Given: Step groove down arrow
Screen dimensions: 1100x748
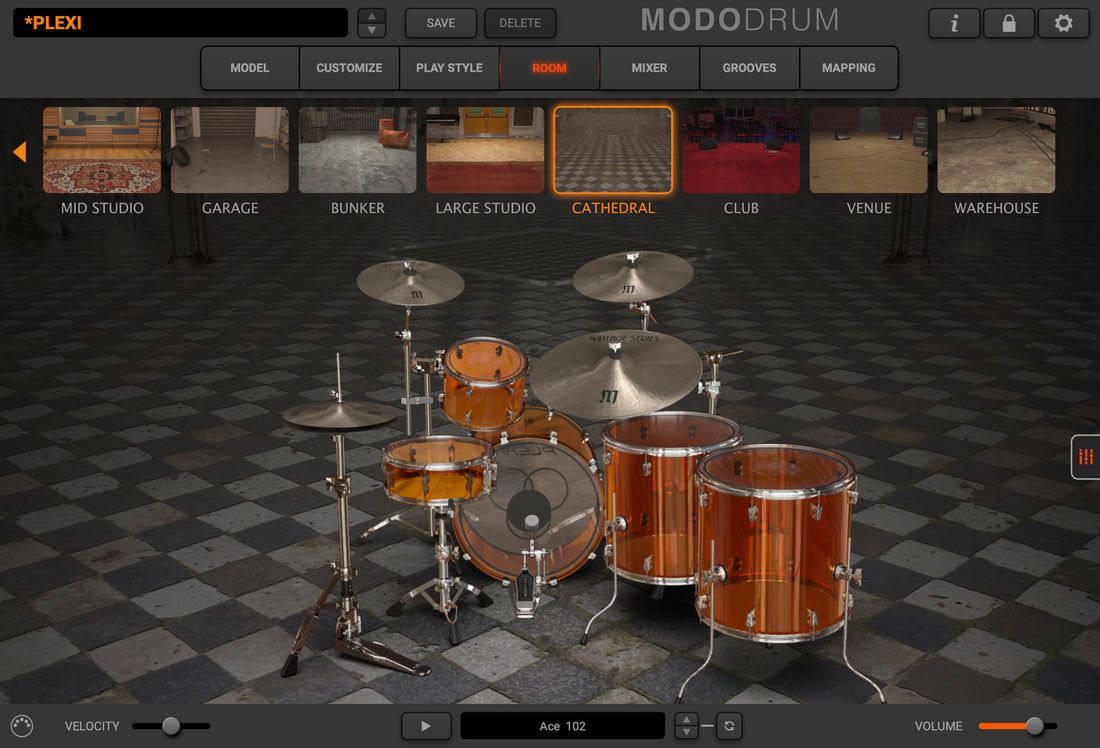Looking at the screenshot, I should click(x=686, y=732).
